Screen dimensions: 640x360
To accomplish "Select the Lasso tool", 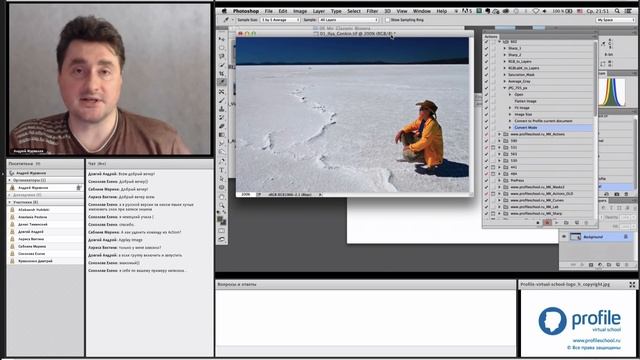I will point(222,56).
